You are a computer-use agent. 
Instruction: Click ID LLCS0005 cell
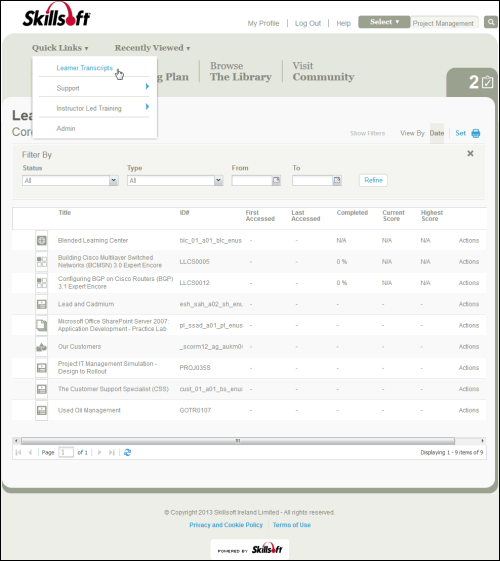[194, 262]
